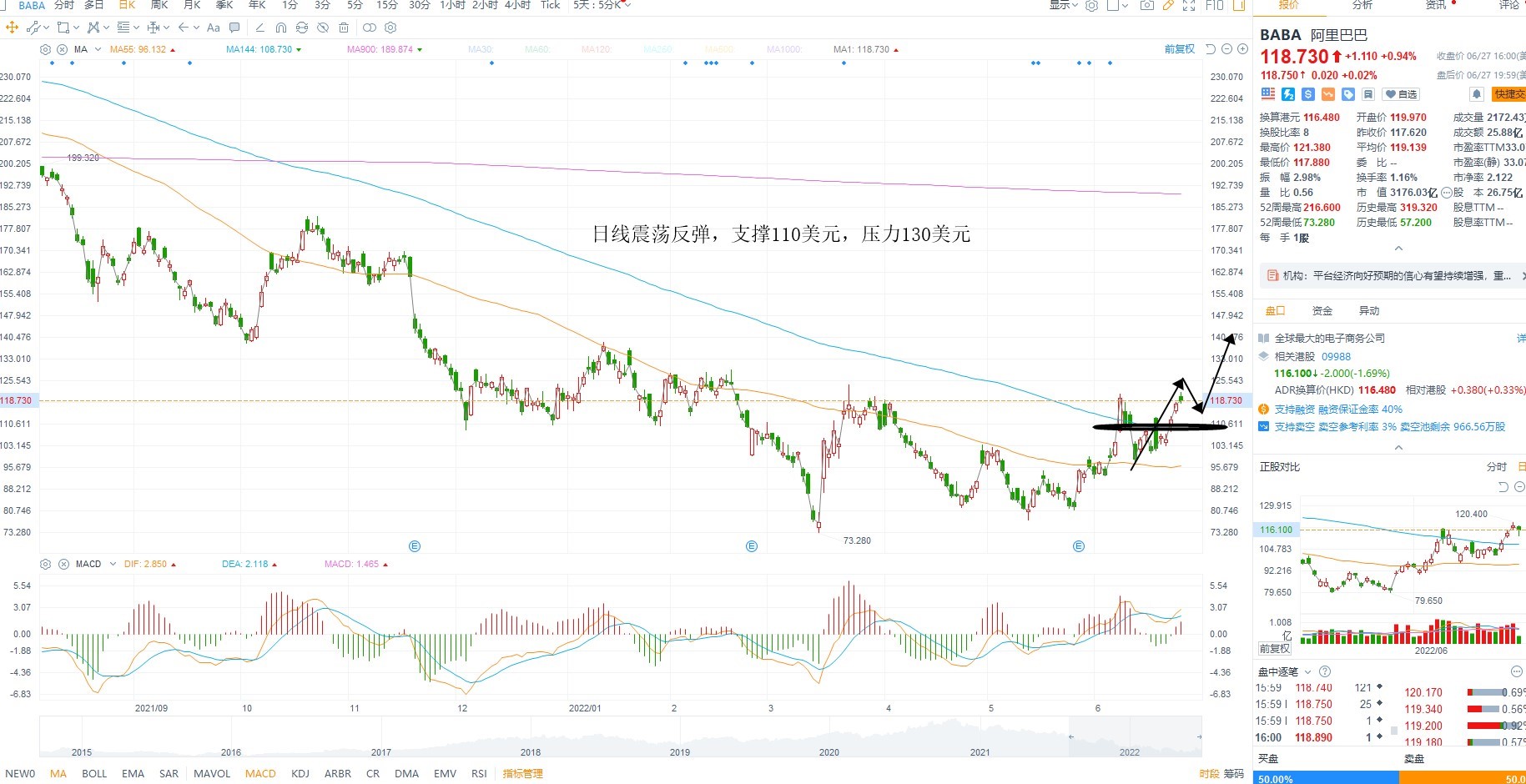Screen dimensions: 1526x784
Task: Expand the MA indicator dropdown arrow
Action: point(98,49)
